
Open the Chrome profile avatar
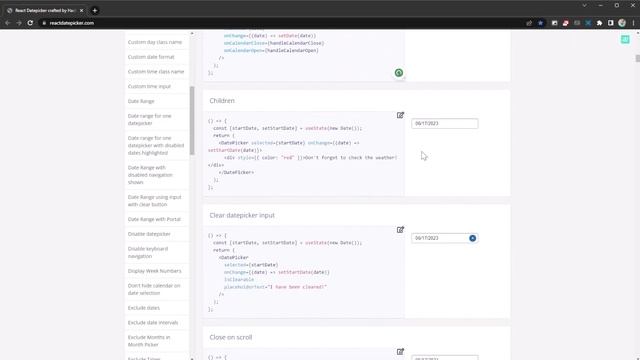[x=622, y=23]
